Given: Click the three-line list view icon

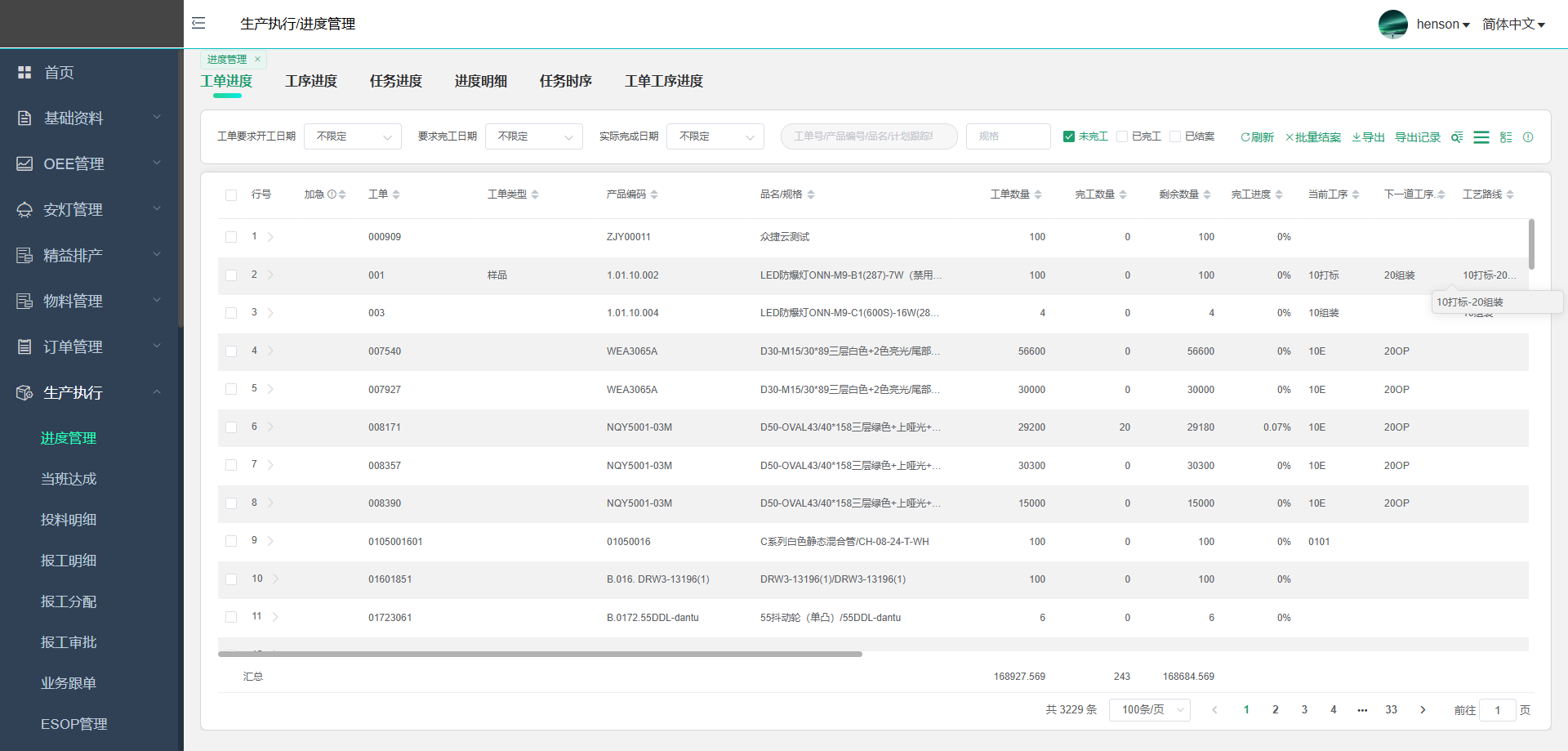Looking at the screenshot, I should (1481, 137).
